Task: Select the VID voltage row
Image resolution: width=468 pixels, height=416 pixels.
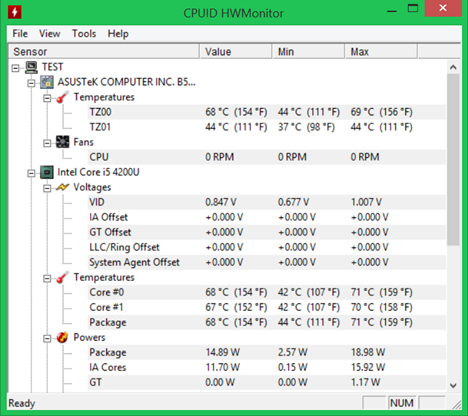Action: point(267,202)
